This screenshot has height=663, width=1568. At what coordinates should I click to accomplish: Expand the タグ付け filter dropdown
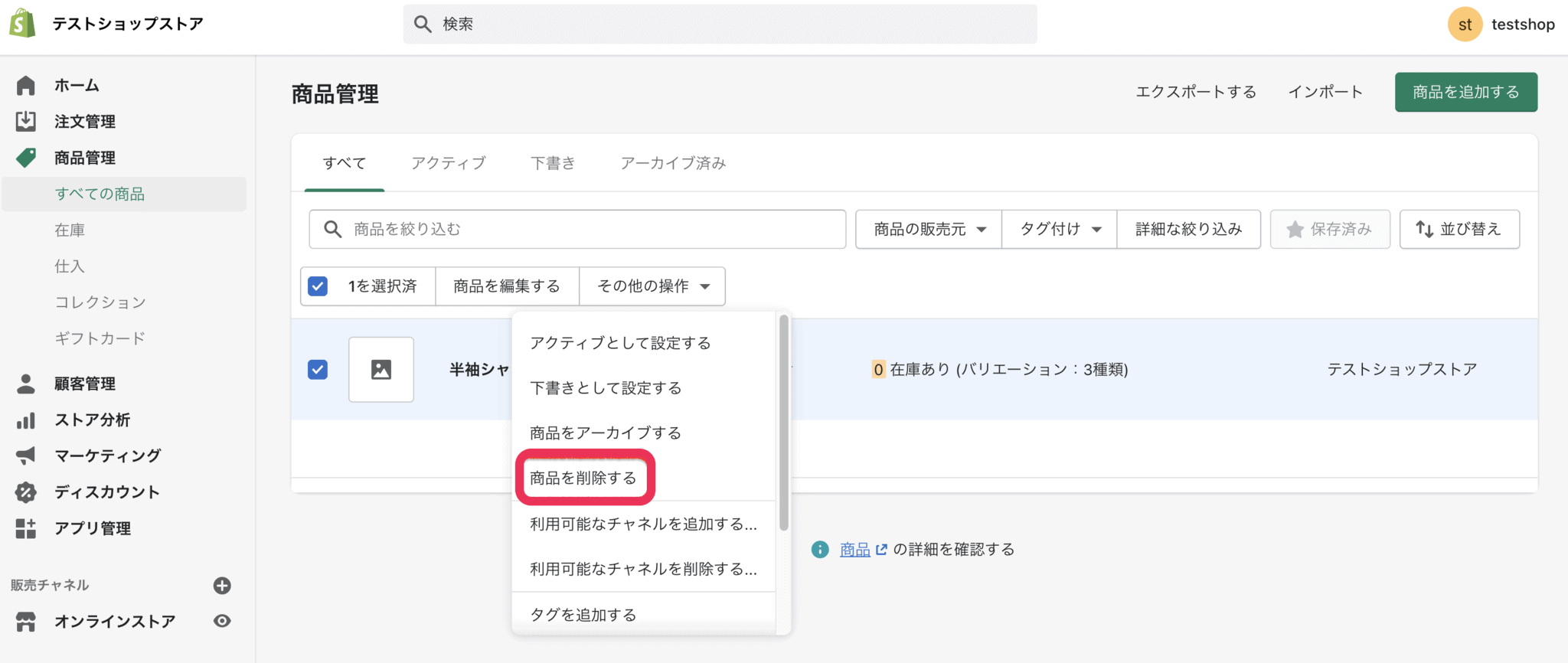(x=1060, y=229)
